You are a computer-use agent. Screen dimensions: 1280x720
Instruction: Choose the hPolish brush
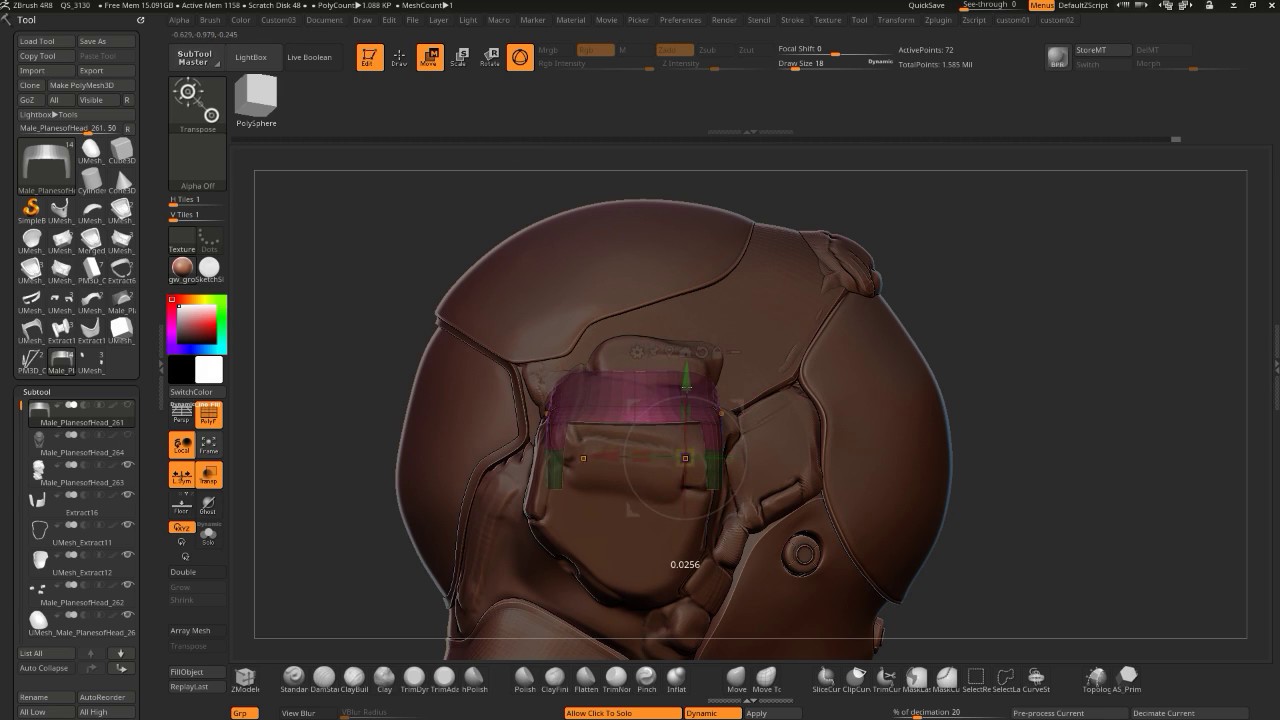[x=474, y=679]
